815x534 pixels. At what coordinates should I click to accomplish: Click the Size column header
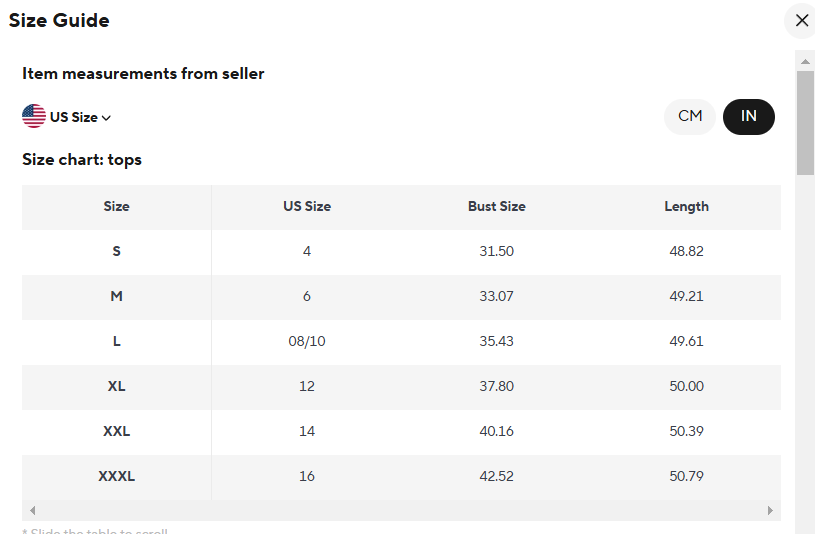(x=116, y=206)
